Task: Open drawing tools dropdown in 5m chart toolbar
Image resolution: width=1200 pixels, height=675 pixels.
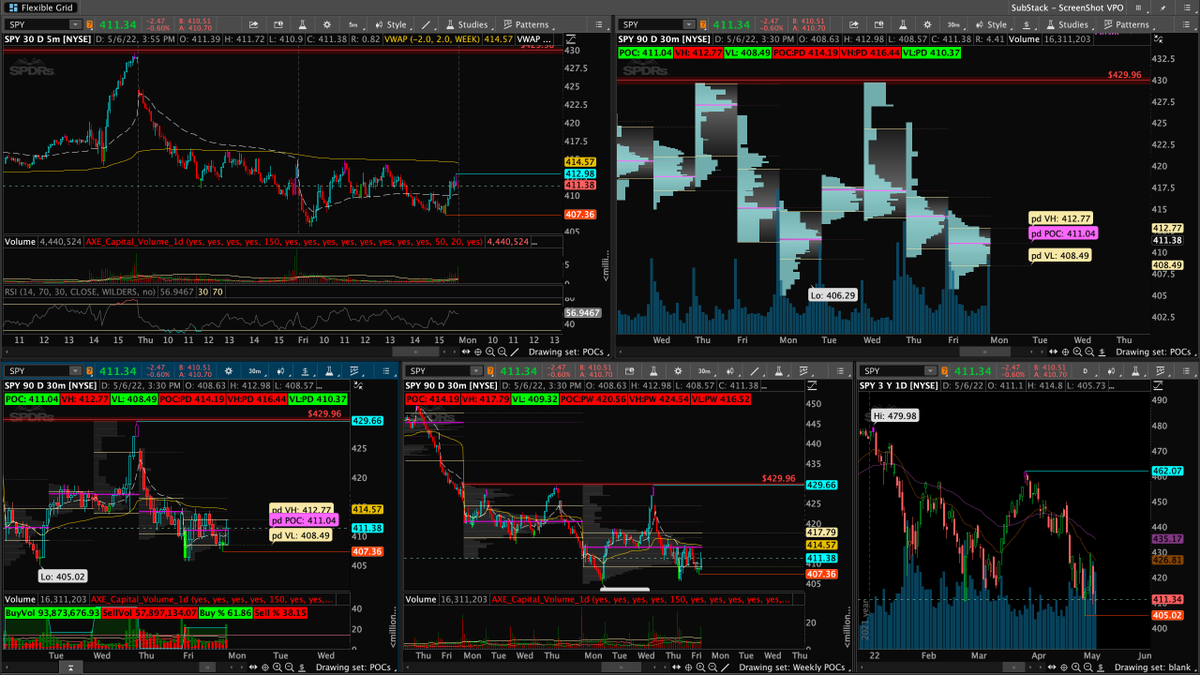Action: coord(427,24)
